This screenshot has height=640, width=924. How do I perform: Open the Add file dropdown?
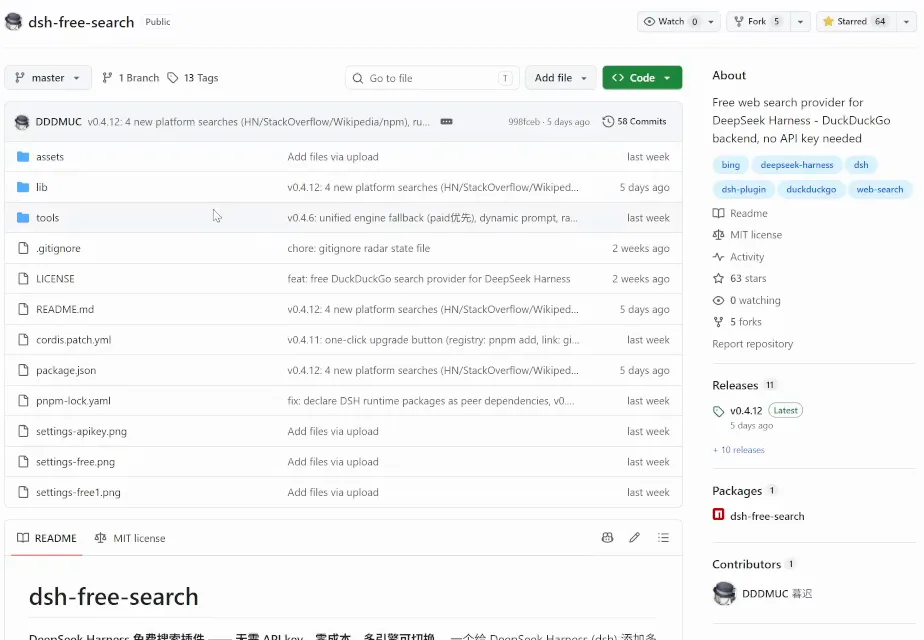click(x=560, y=78)
